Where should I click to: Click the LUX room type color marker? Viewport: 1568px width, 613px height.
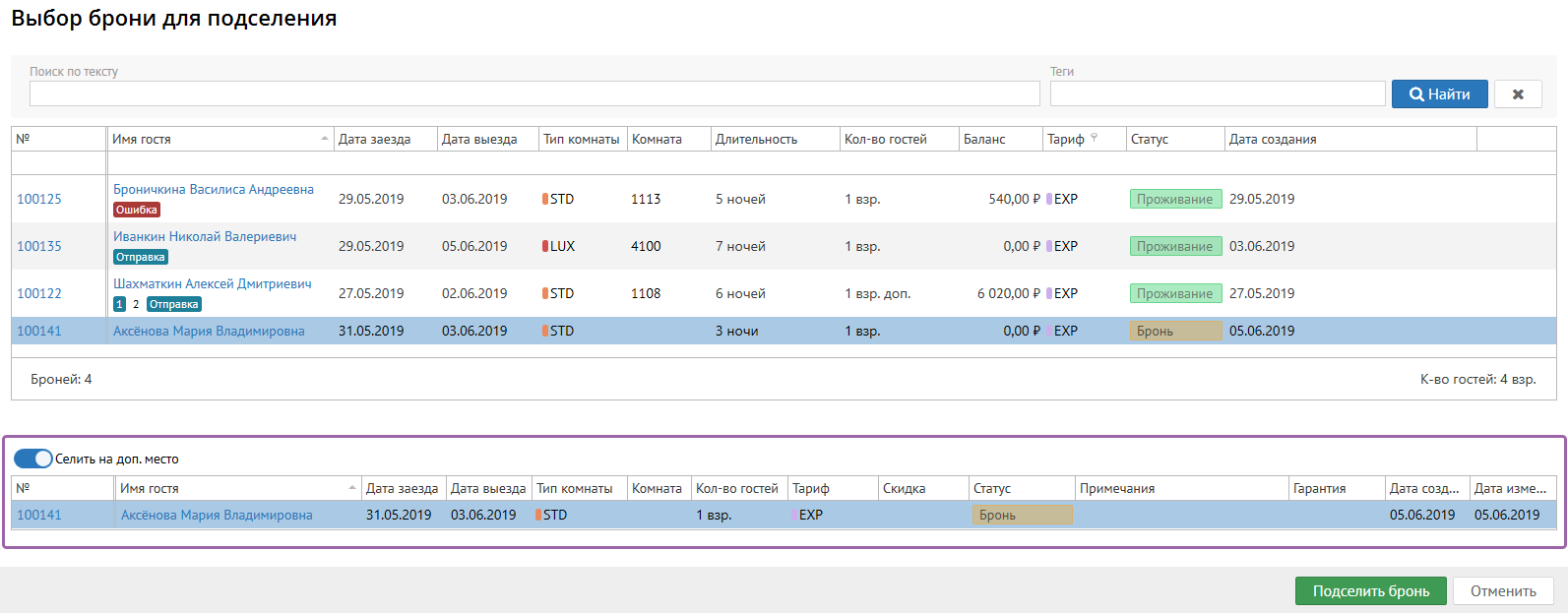point(545,246)
